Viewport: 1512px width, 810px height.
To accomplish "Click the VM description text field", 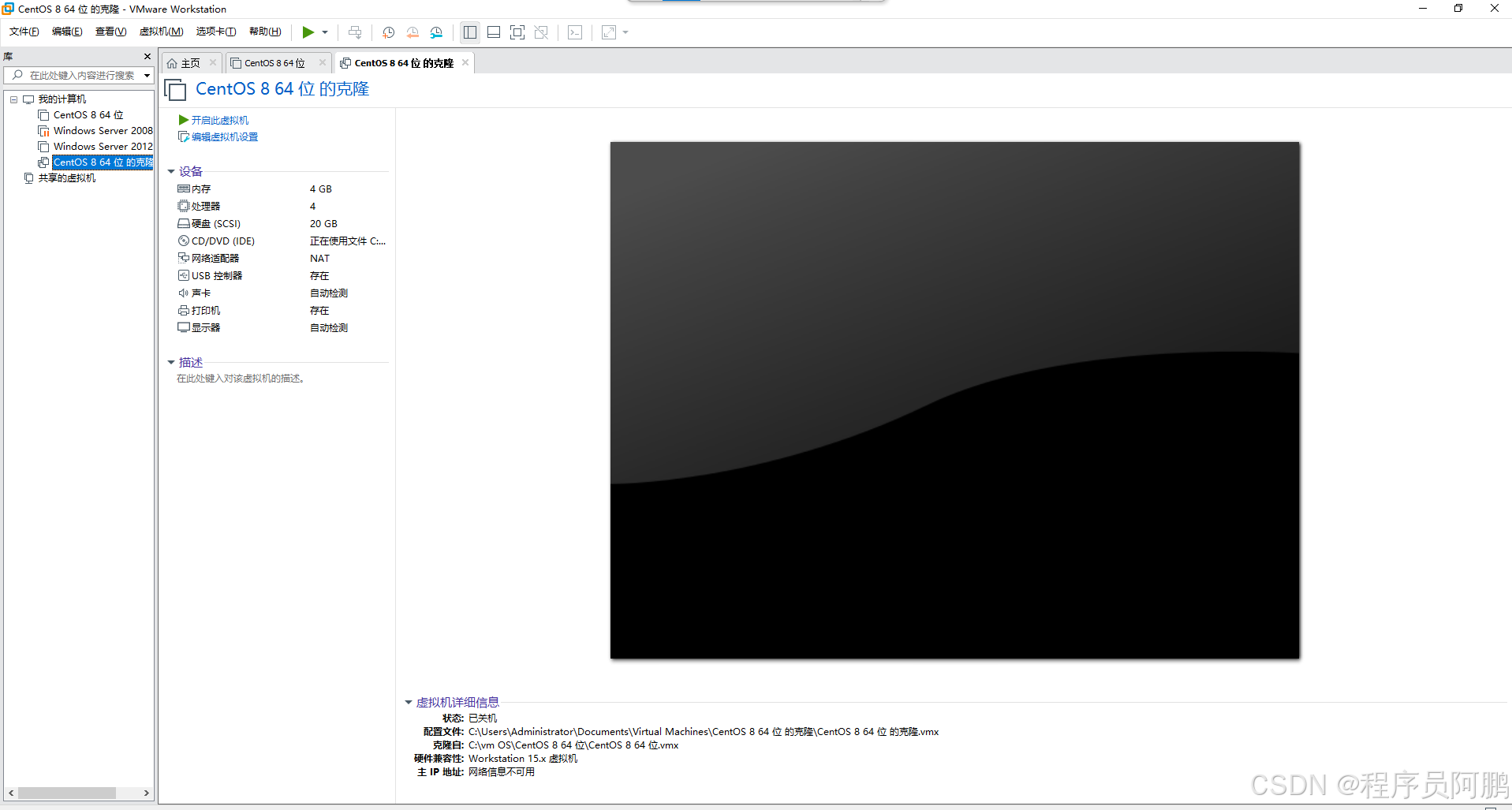I will click(241, 379).
